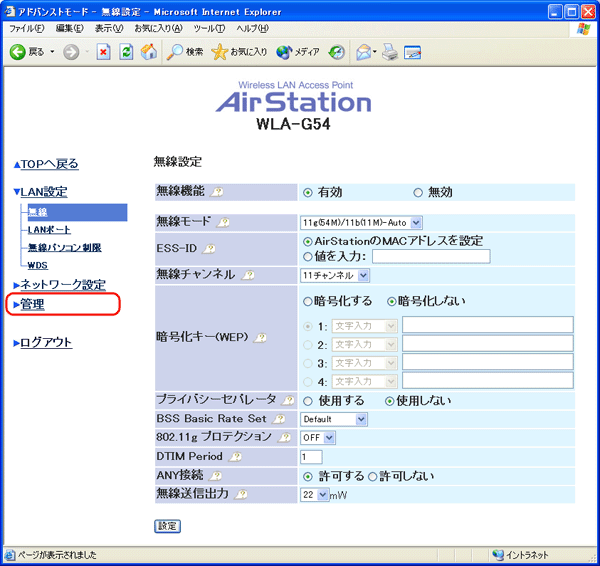Click the ESS-ID value input field
600x566 pixels.
click(430, 256)
